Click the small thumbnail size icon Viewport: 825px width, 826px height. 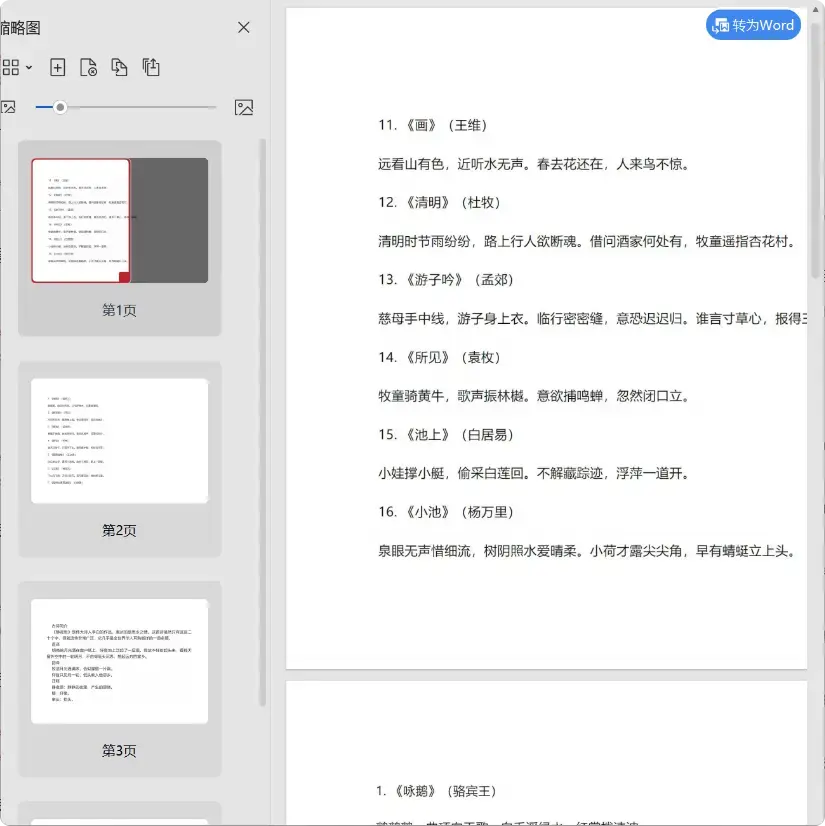(x=10, y=107)
